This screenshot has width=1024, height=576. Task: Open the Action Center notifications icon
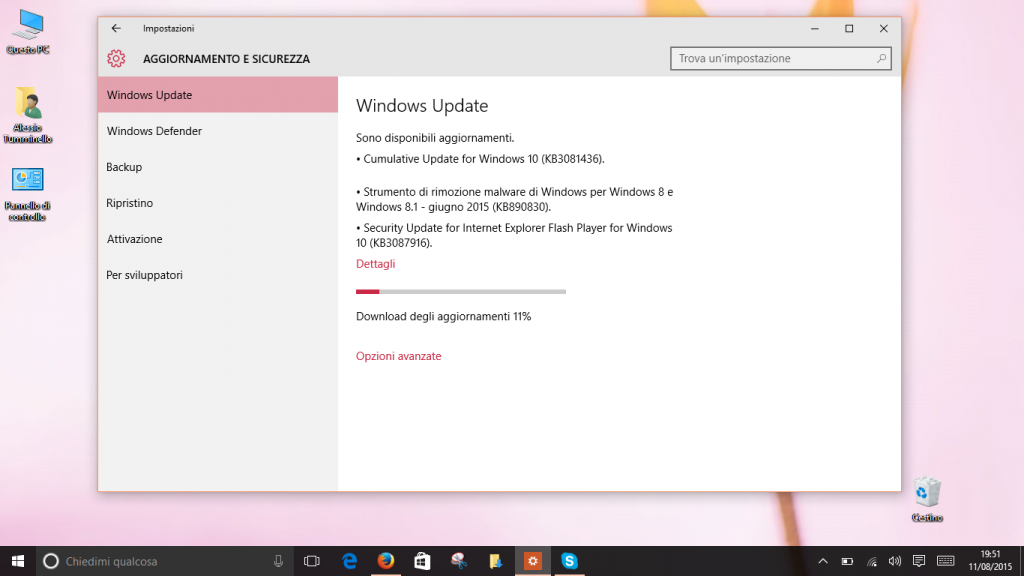919,561
